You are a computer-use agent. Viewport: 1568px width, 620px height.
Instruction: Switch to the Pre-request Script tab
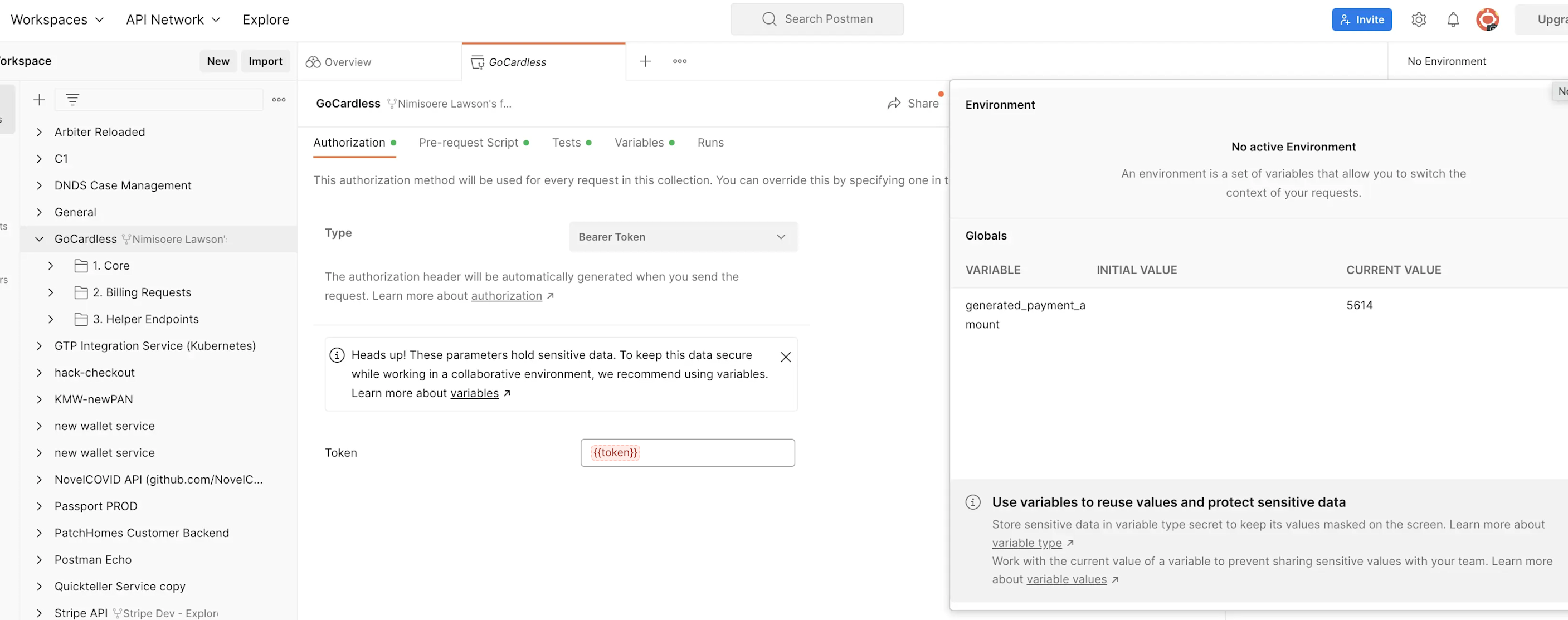(468, 143)
